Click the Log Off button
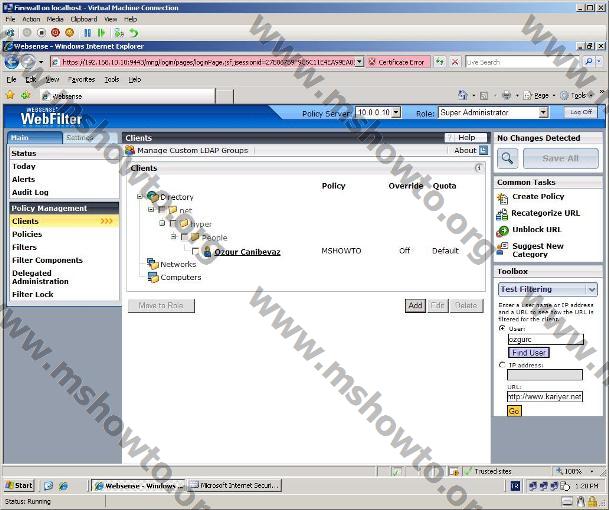This screenshot has width=609, height=510. click(581, 112)
